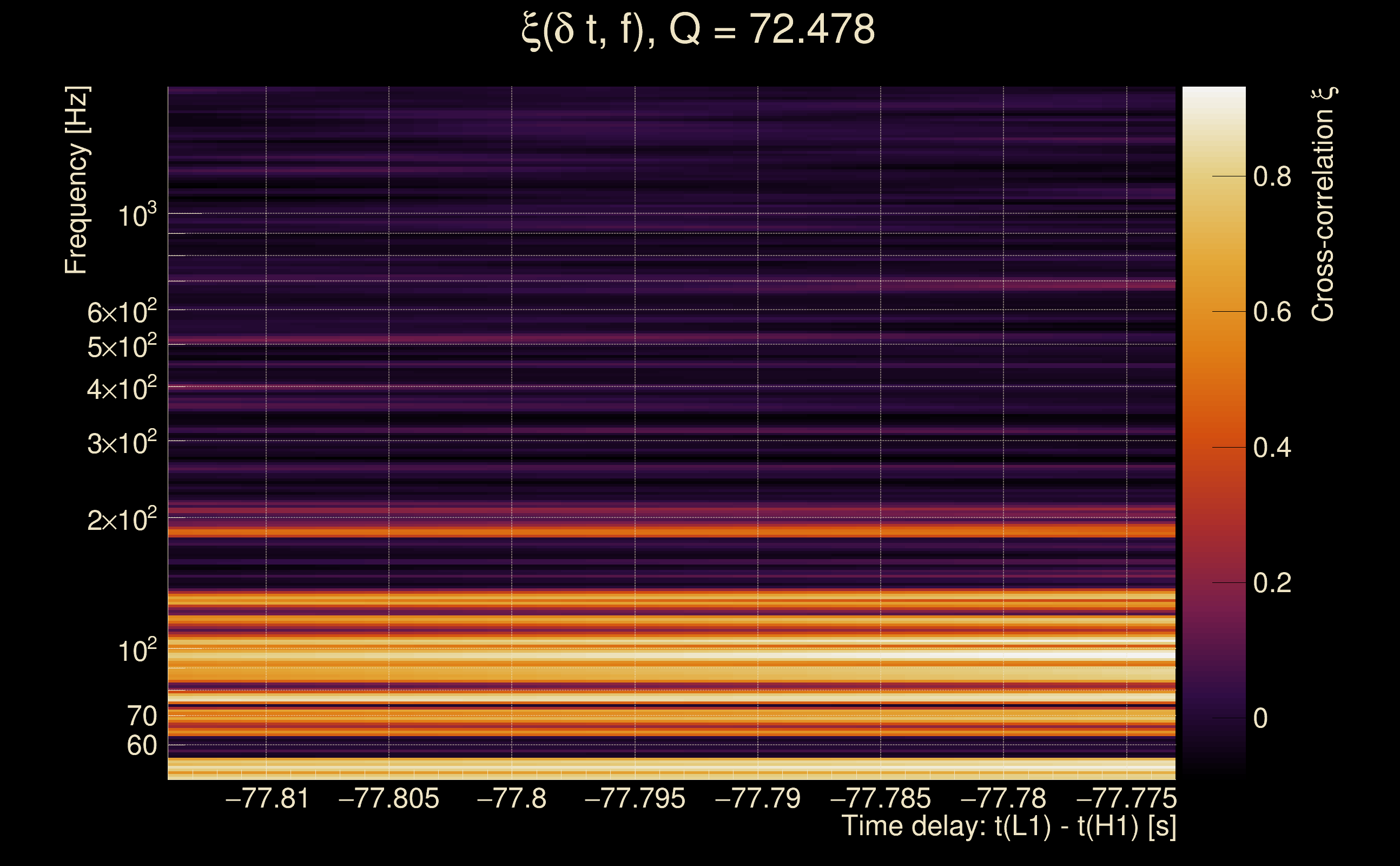Click the 0 tick label on the colorbar
Viewport: 1400px width, 866px height.
[1260, 718]
